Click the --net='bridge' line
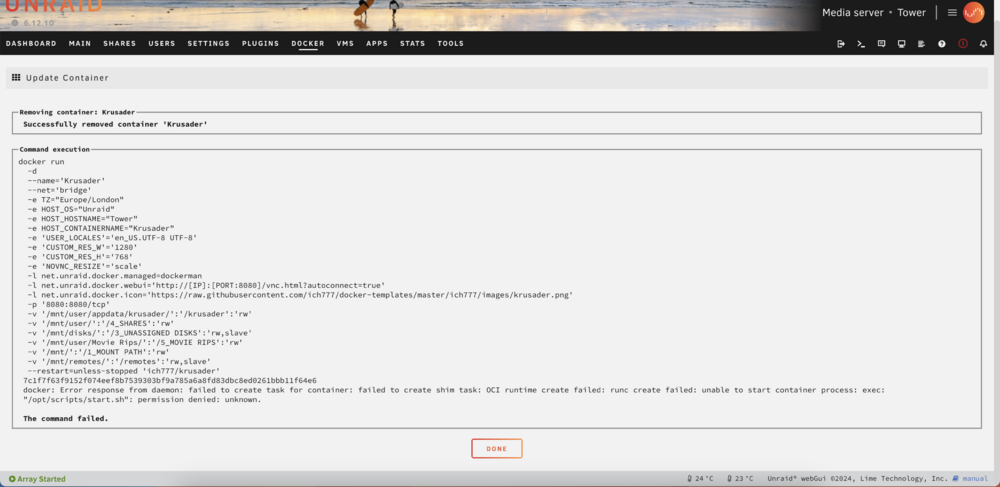This screenshot has width=1000, height=487. click(59, 190)
